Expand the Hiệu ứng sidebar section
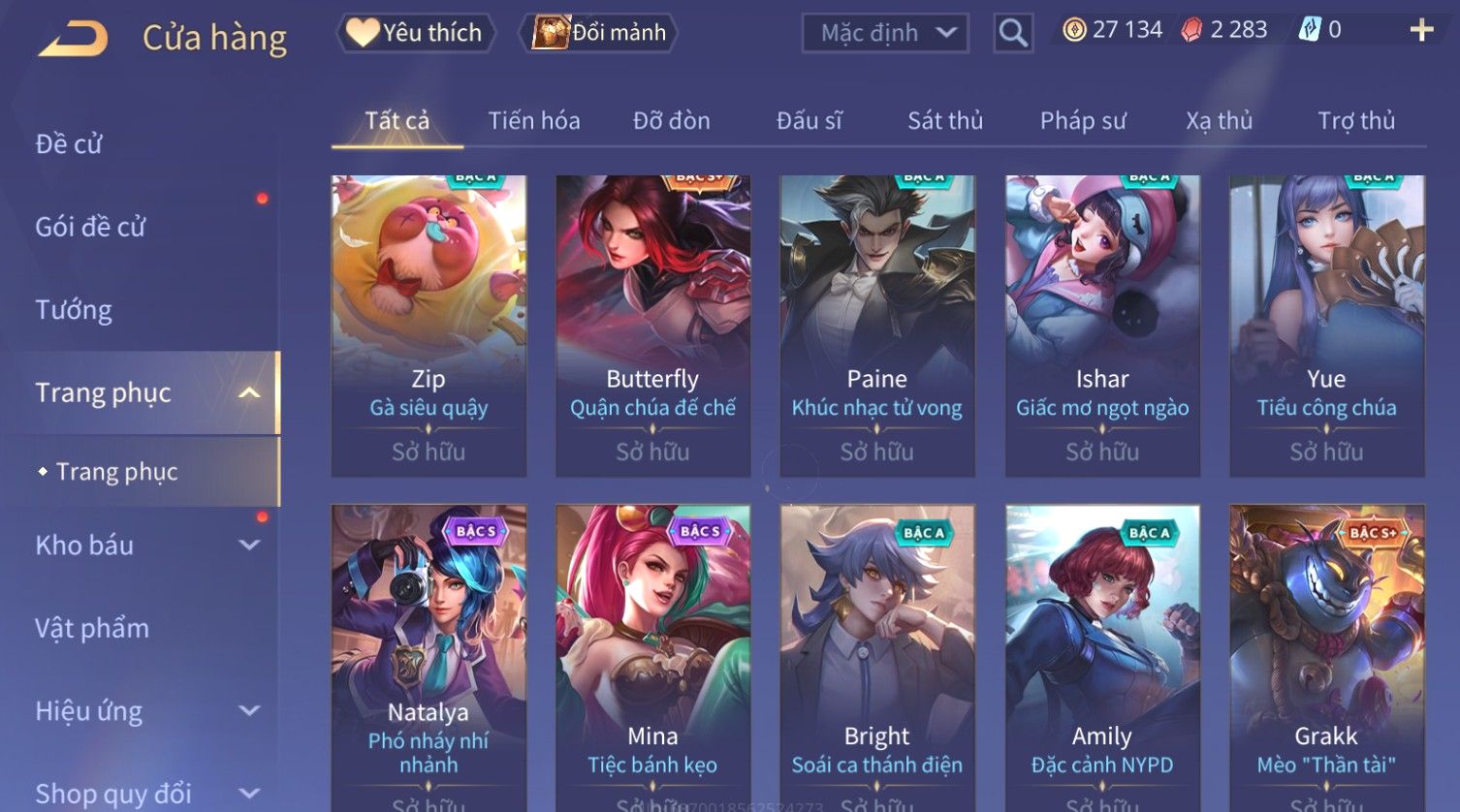Viewport: 1460px width, 812px height. (x=249, y=710)
